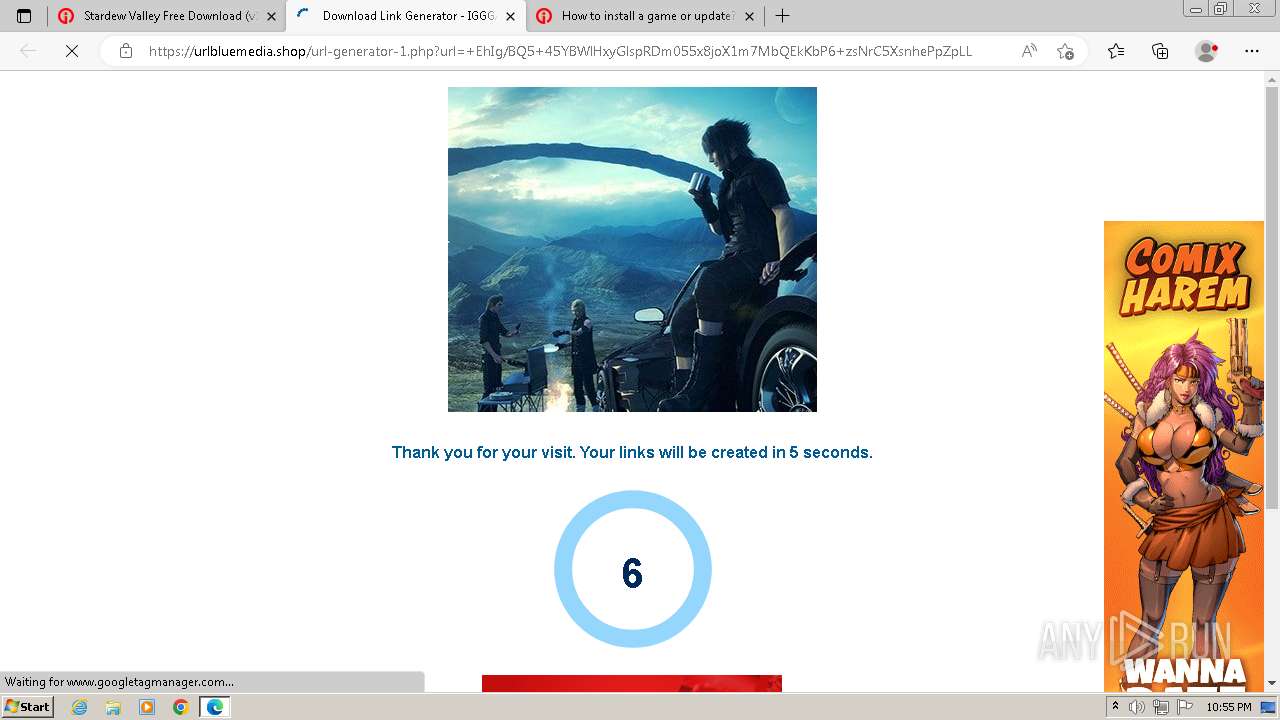Switch to Download Link Generator tab

[405, 16]
